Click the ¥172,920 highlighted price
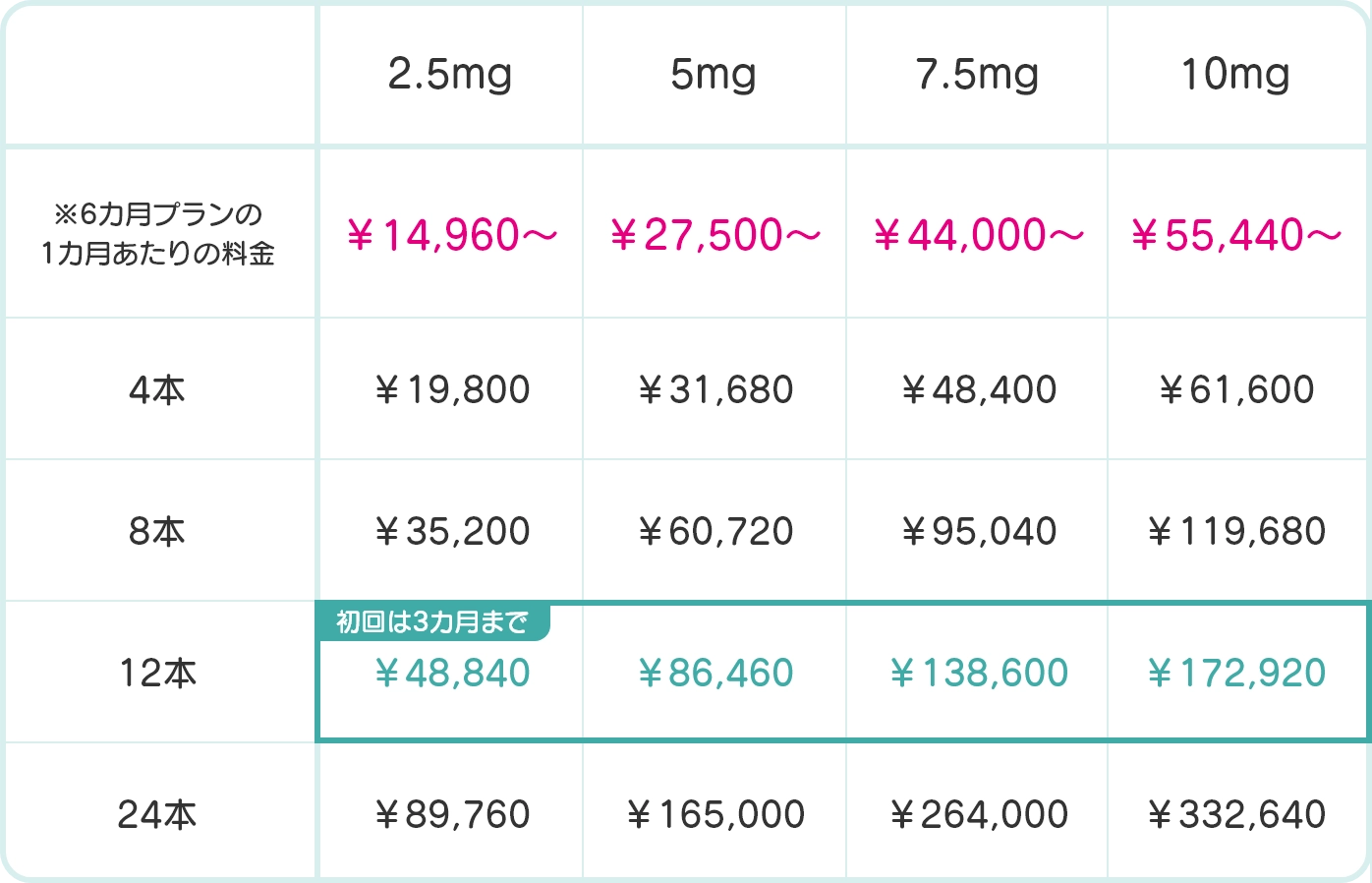The image size is (1372, 883). (x=1236, y=674)
